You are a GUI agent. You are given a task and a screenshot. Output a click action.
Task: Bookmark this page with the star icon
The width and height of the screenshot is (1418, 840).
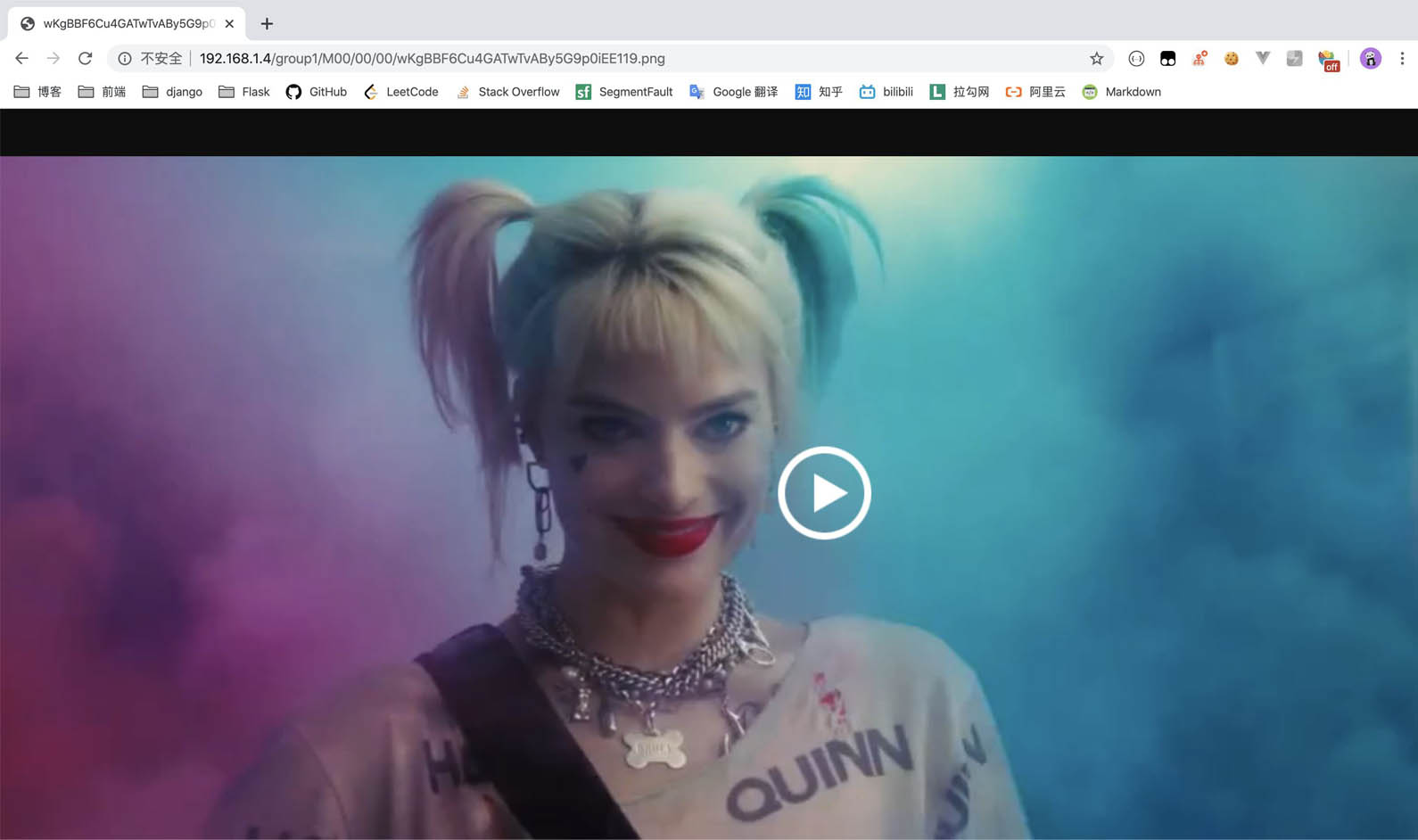click(1096, 59)
